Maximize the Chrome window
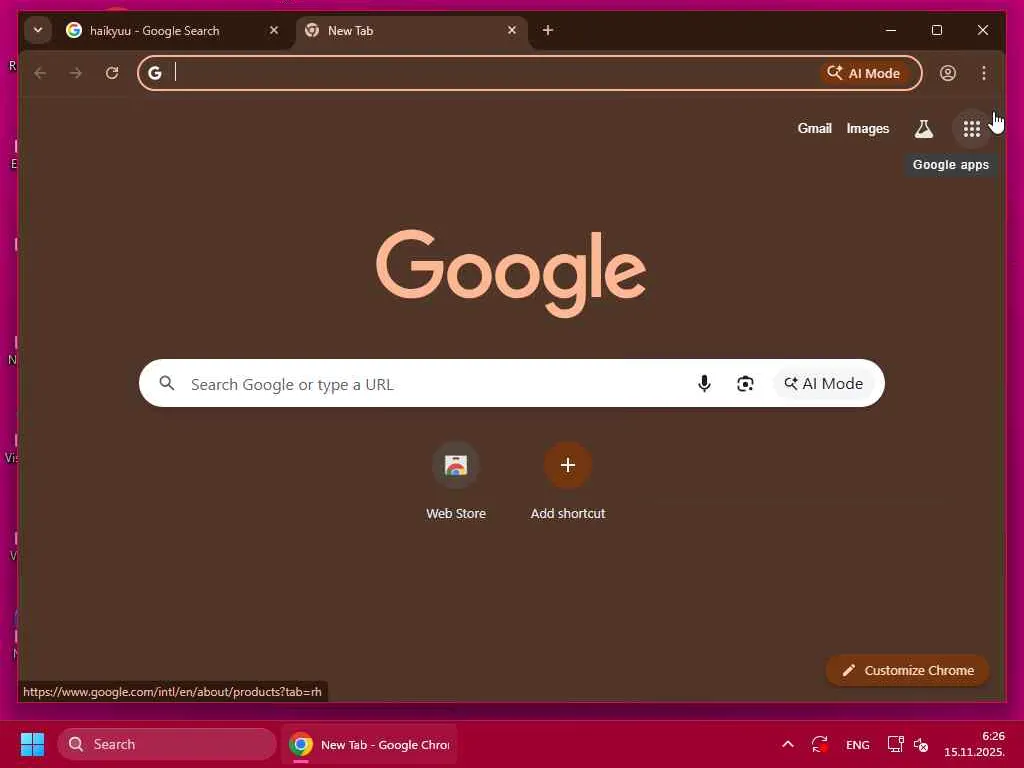 (936, 30)
